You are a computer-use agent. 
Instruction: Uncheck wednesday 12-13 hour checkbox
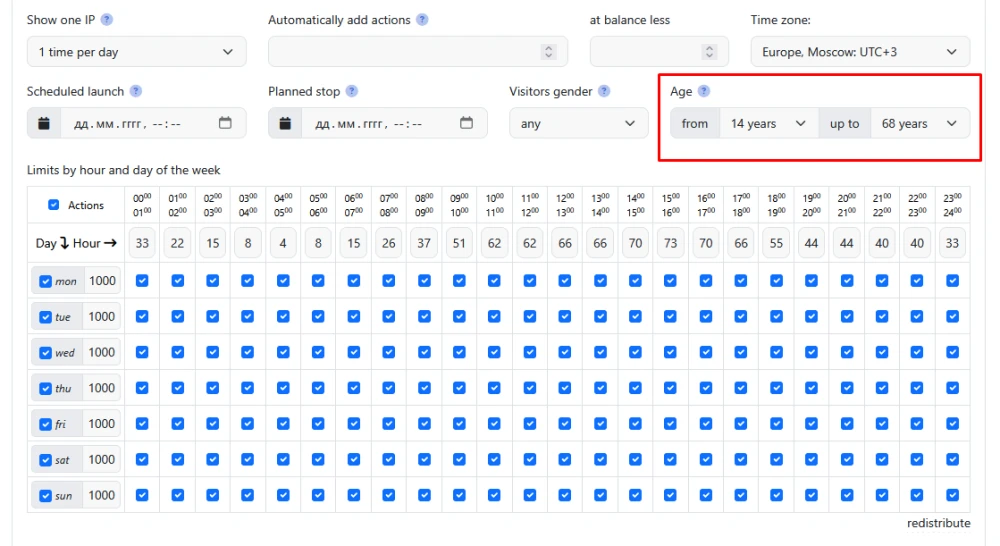(x=565, y=352)
